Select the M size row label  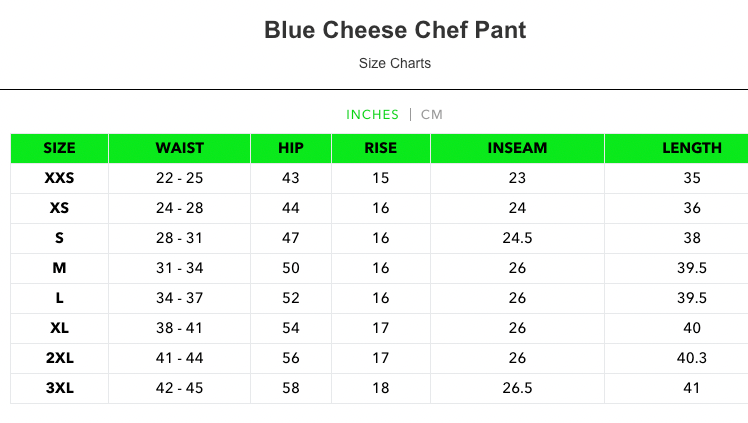[60, 268]
